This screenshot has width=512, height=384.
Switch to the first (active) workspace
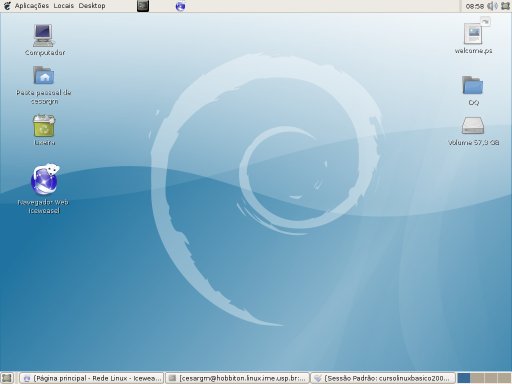pos(464,378)
